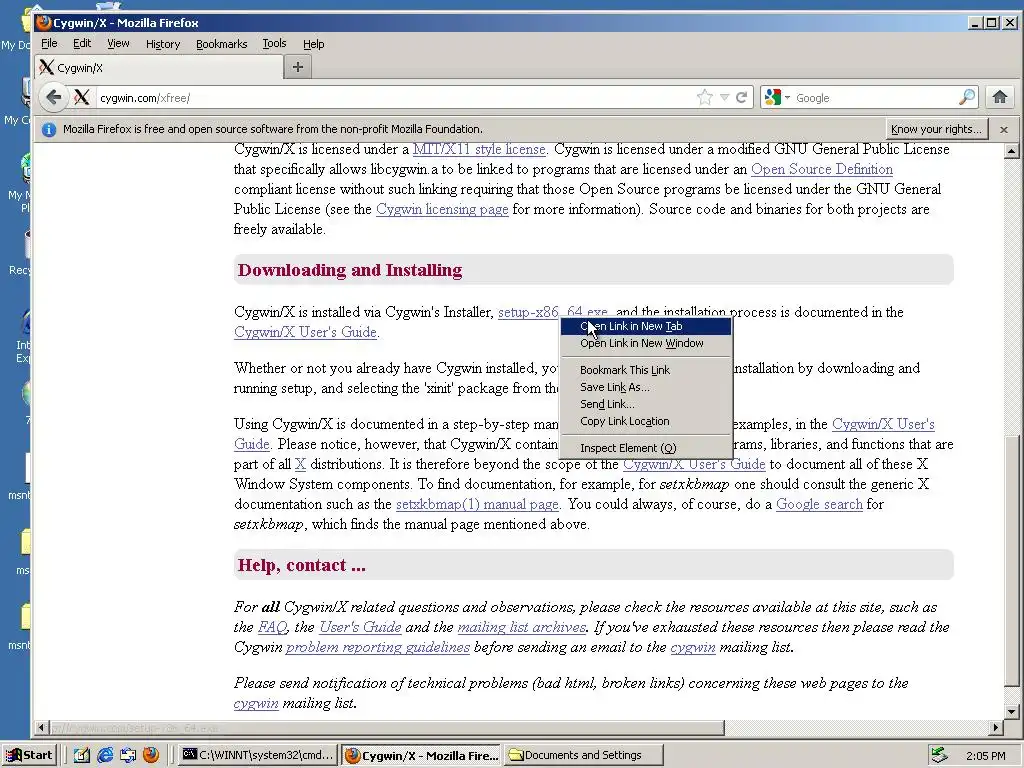
Task: Choose Open Link in New Window
Action: pyautogui.click(x=646, y=343)
